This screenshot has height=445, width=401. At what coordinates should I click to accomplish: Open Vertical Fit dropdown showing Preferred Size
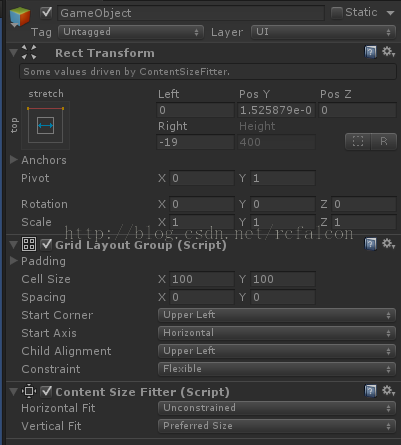pos(277,426)
